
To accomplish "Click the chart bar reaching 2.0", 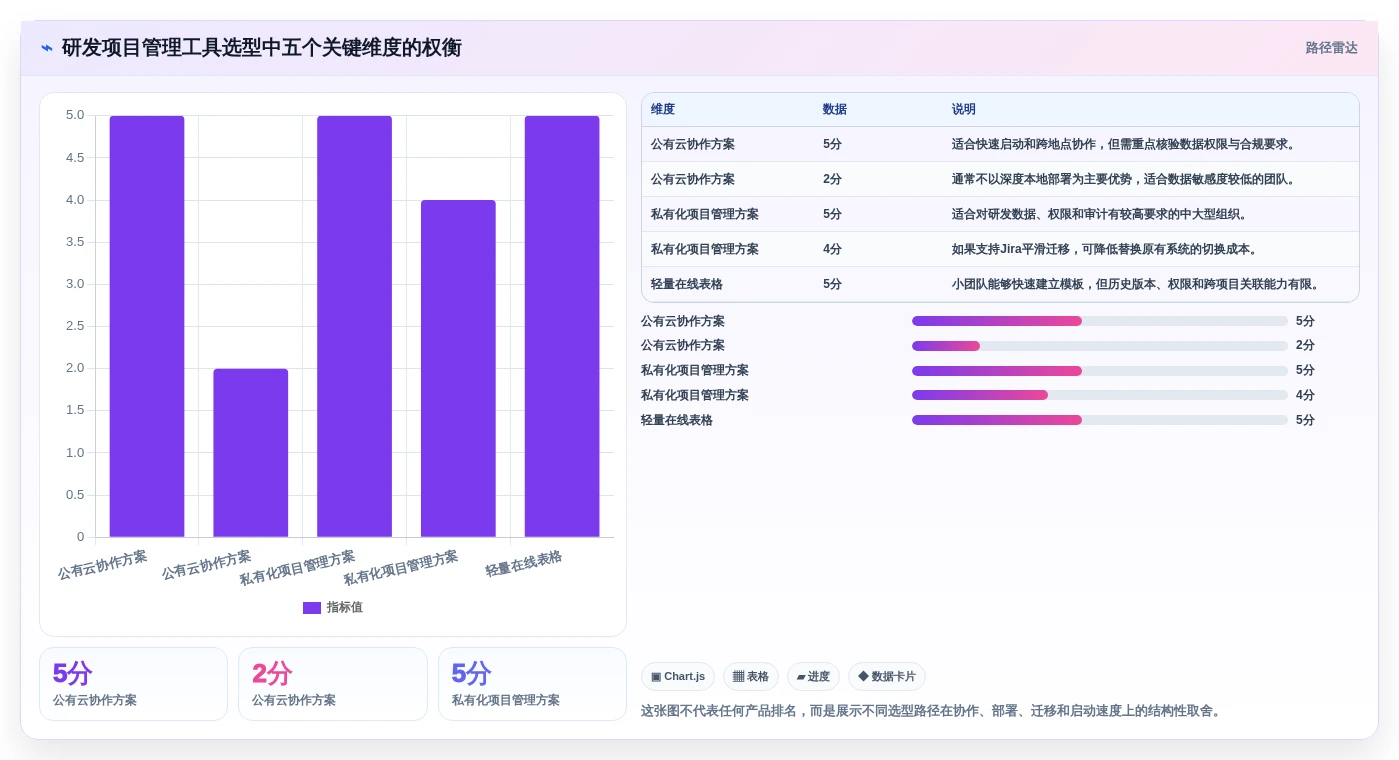I will point(250,453).
